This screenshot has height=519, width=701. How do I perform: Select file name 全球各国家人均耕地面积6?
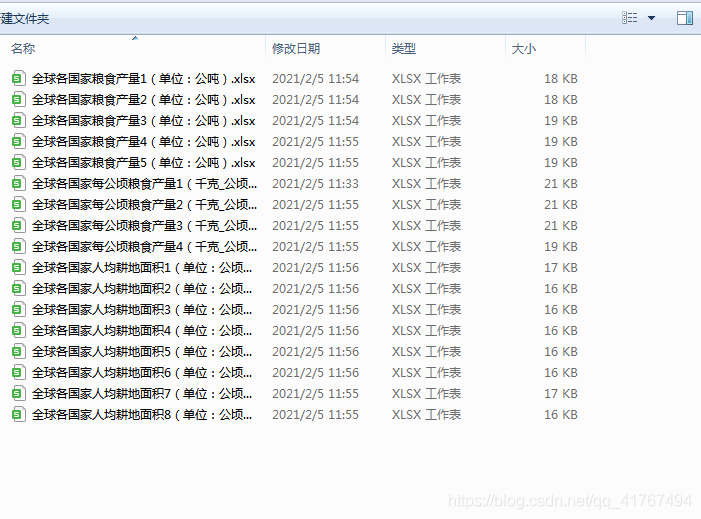[142, 373]
